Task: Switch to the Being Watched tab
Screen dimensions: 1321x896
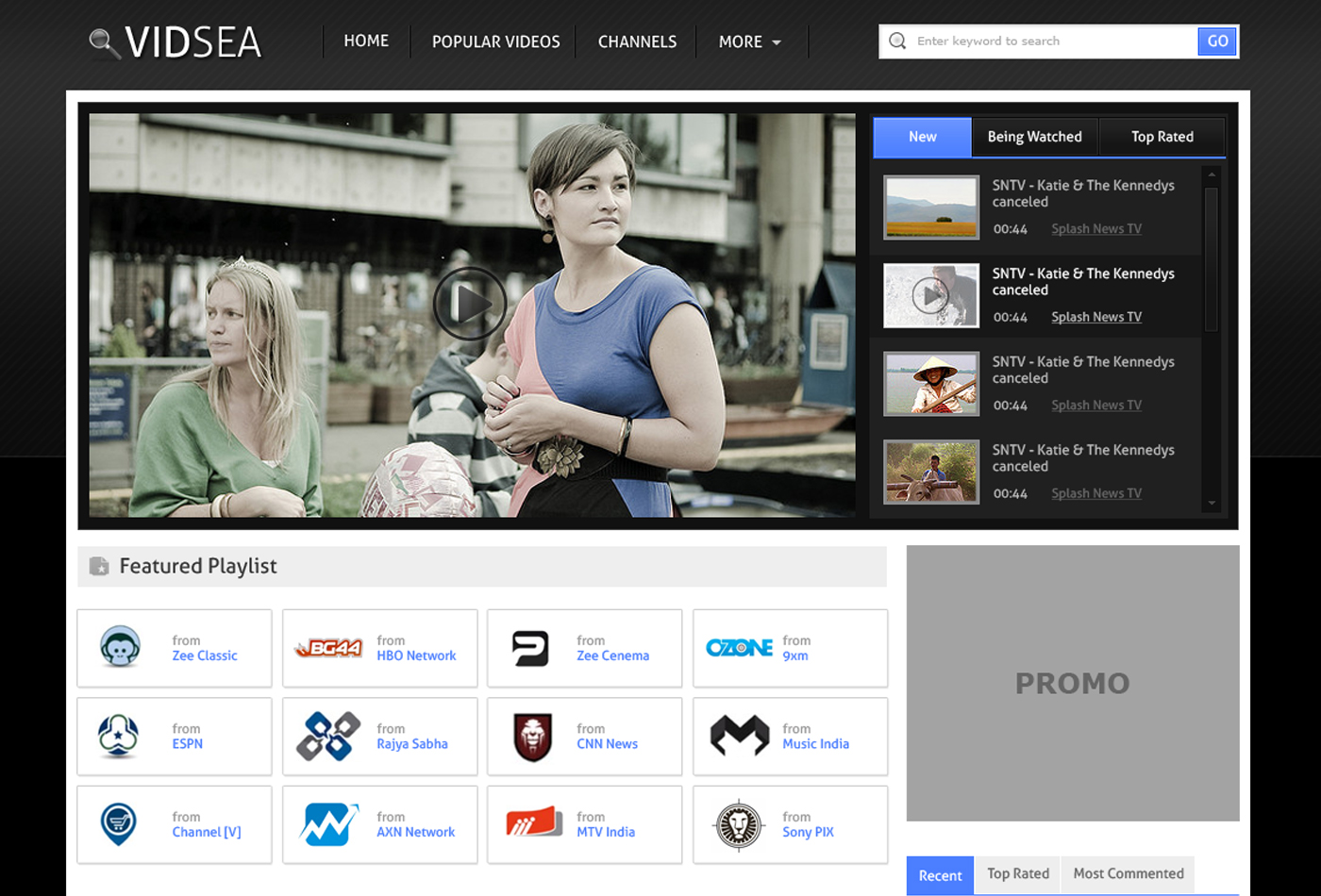Action: (x=1034, y=137)
